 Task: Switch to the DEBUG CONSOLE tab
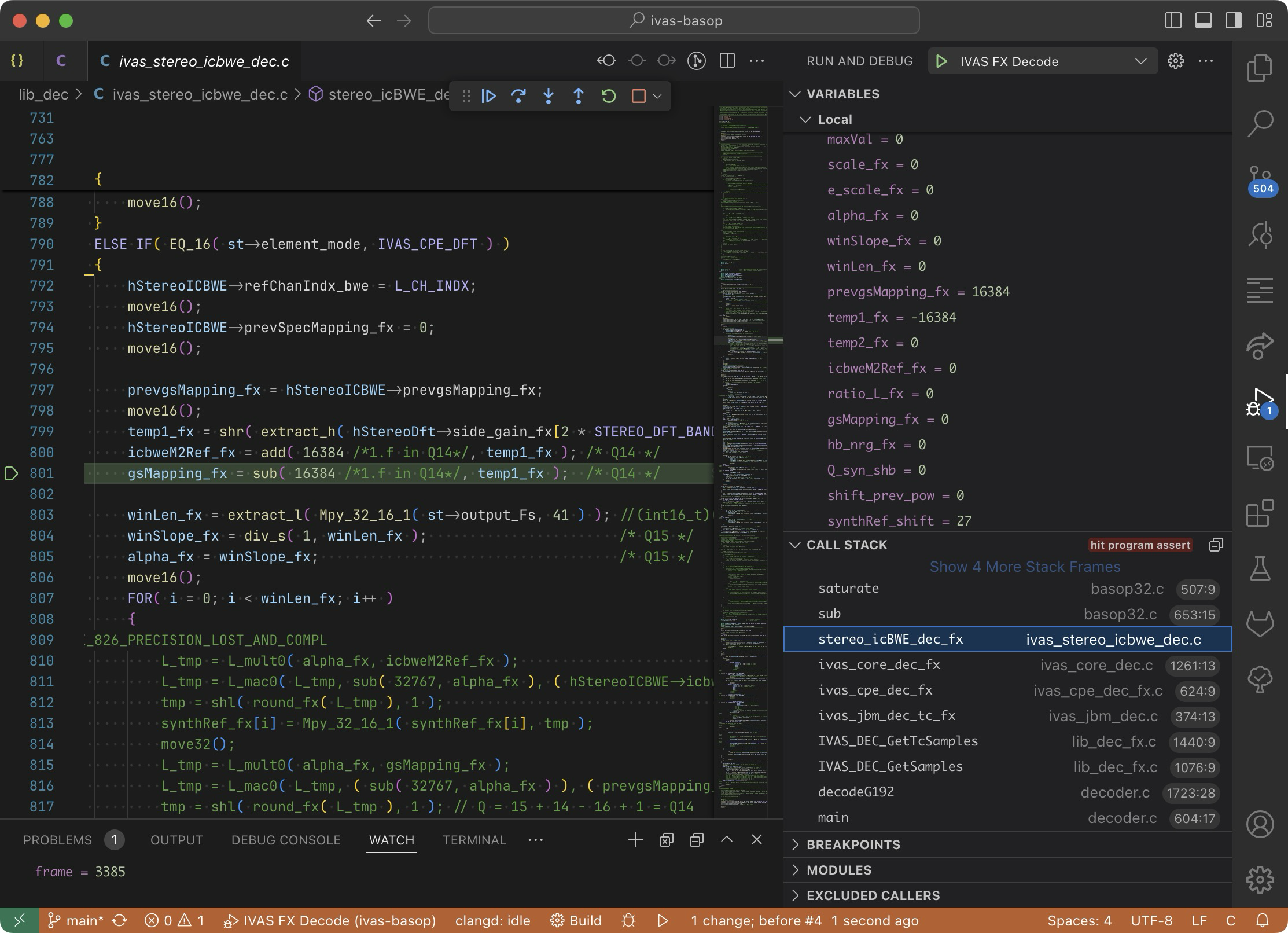pyautogui.click(x=286, y=840)
